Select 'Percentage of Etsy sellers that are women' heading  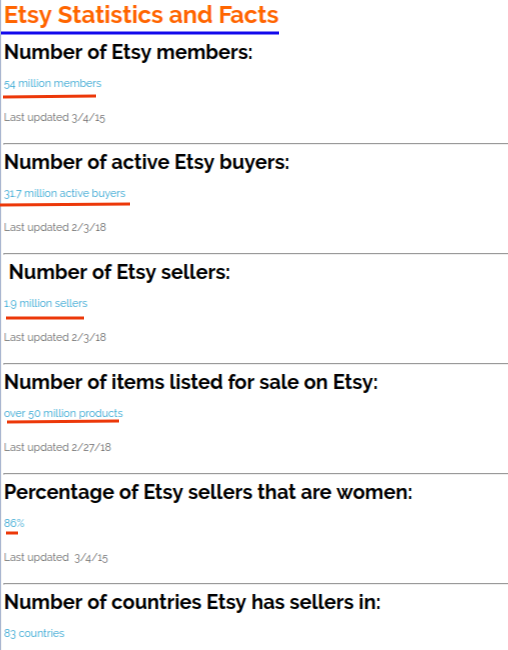click(x=208, y=492)
